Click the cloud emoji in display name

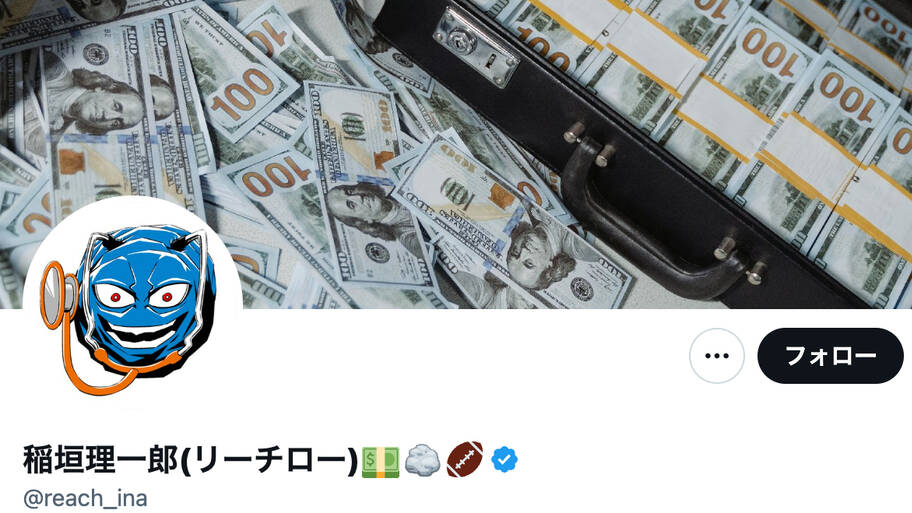pyautogui.click(x=423, y=460)
